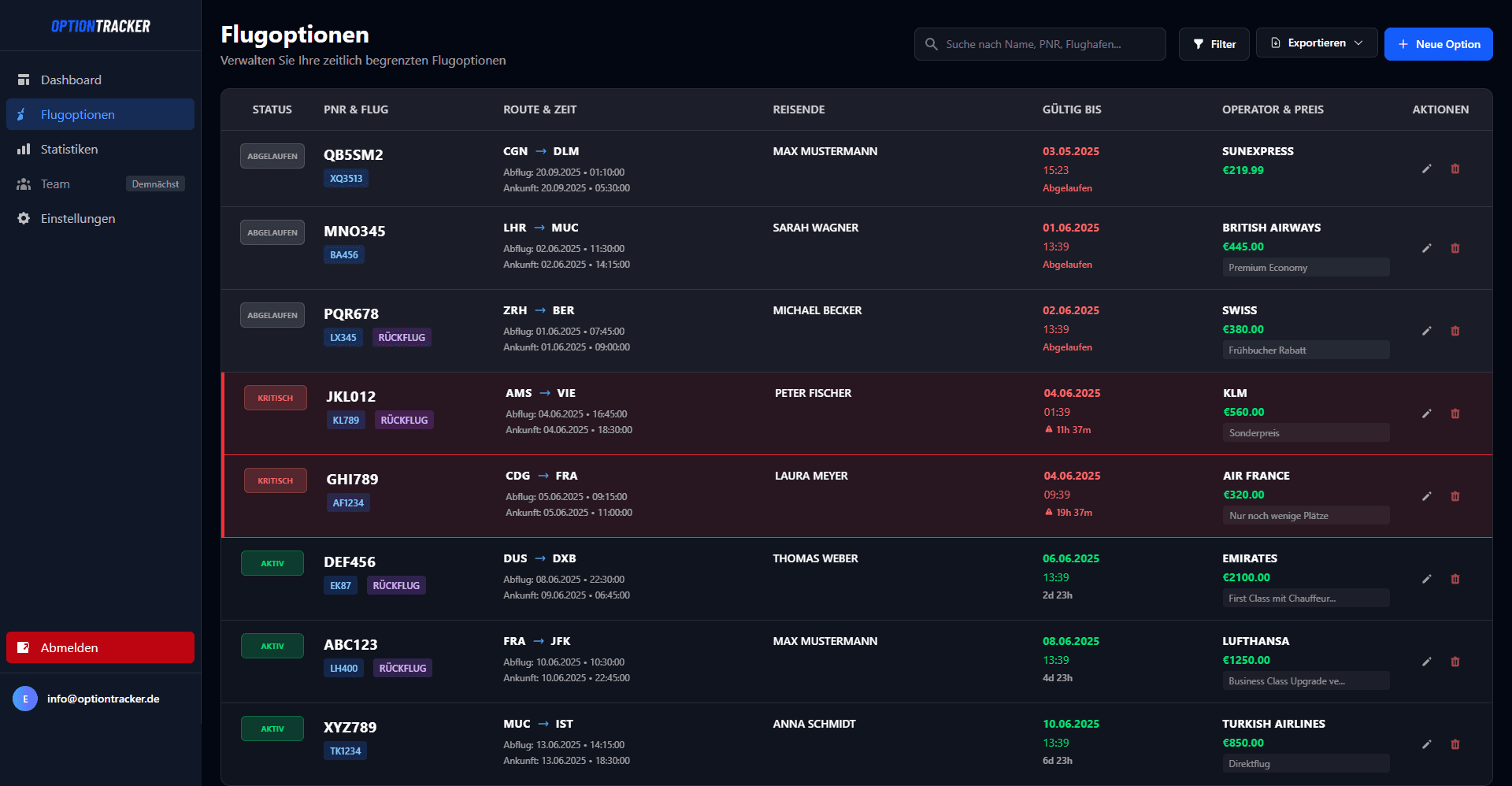Screen dimensions: 1512x786
Task: Click trash icon for GHI789 row
Action: [x=1455, y=496]
